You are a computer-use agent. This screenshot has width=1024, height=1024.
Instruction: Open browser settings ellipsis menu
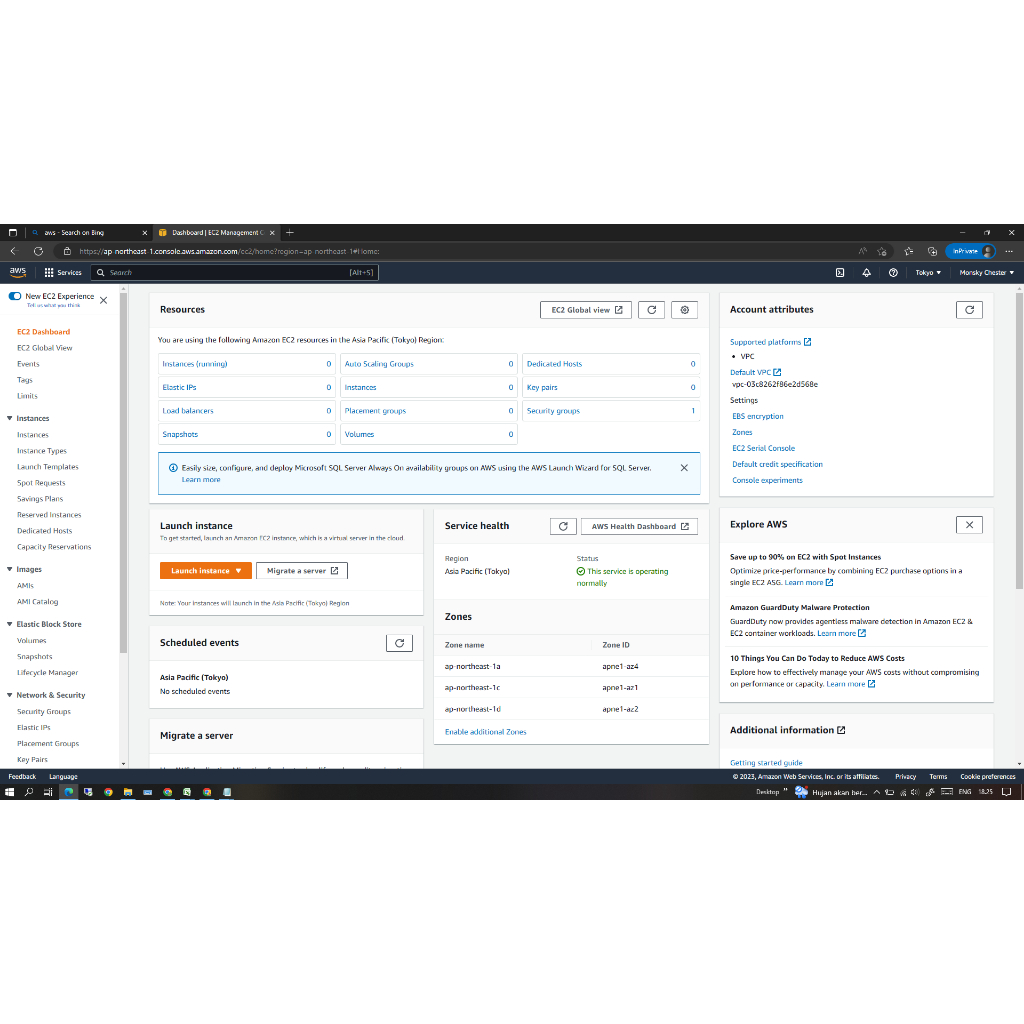1009,251
